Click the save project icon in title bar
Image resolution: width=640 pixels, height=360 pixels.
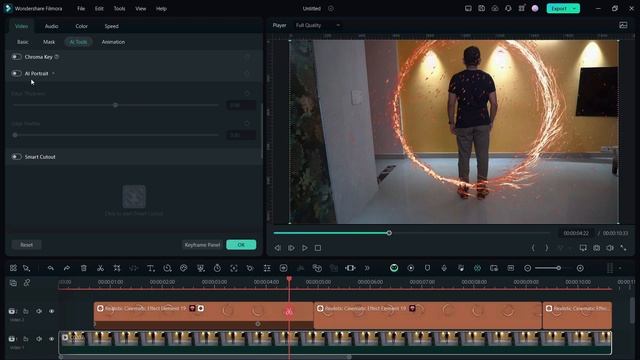(482, 8)
